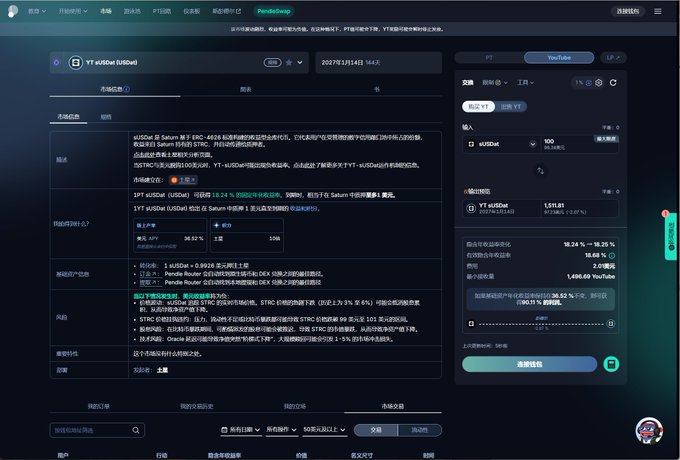Screen dimensions: 680x460
Task: Open the green calculator button
Action: [611, 364]
